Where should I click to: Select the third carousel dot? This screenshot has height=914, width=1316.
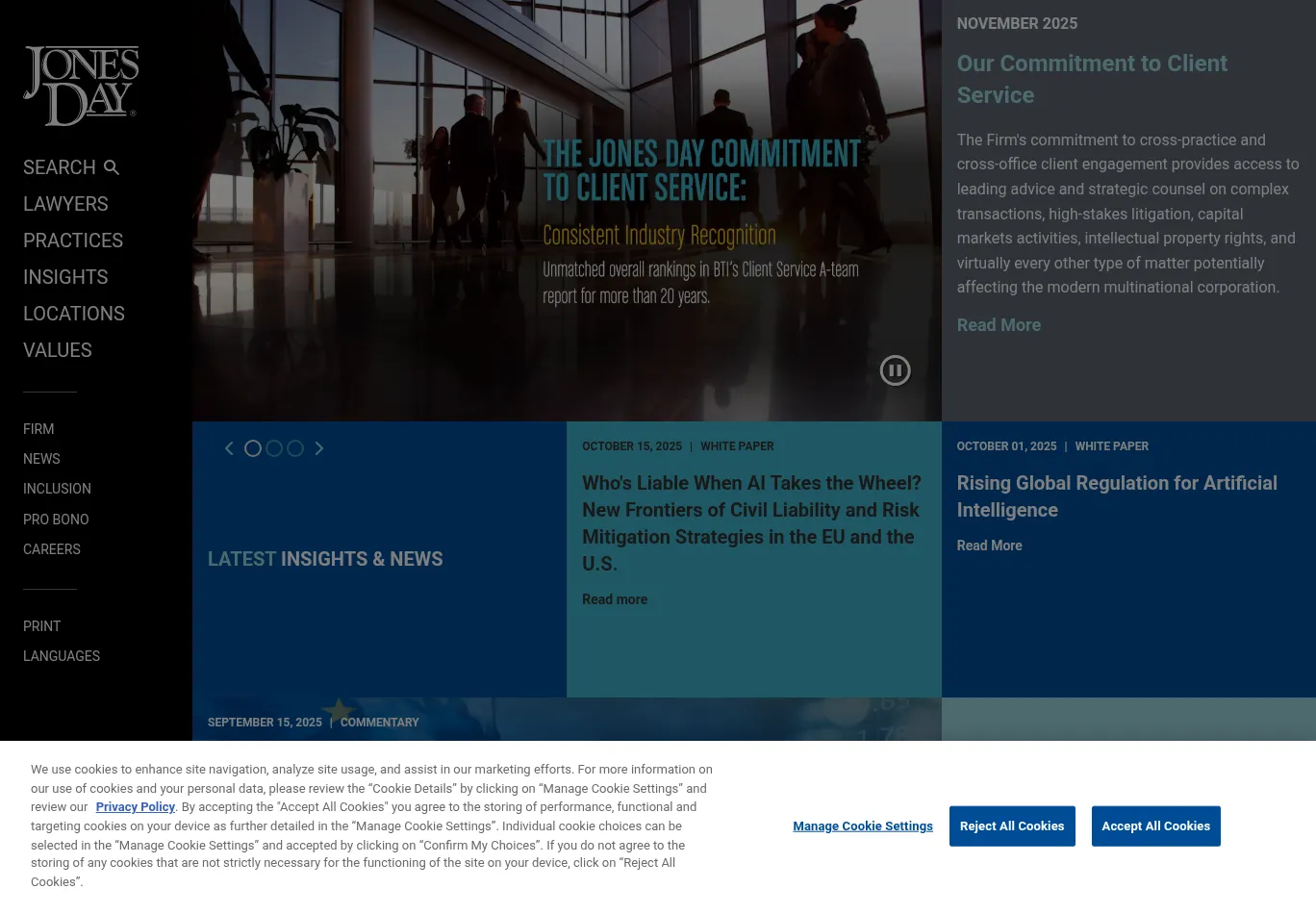295,448
